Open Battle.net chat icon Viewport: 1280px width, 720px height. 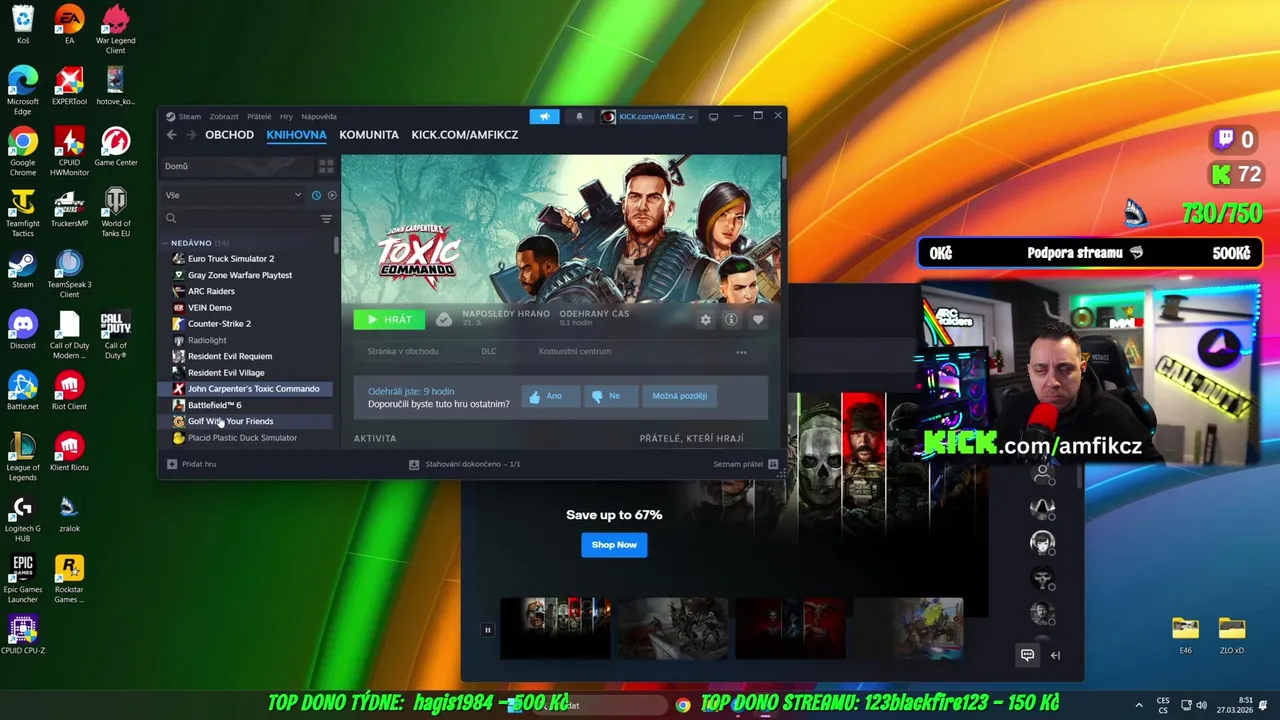[x=1027, y=655]
